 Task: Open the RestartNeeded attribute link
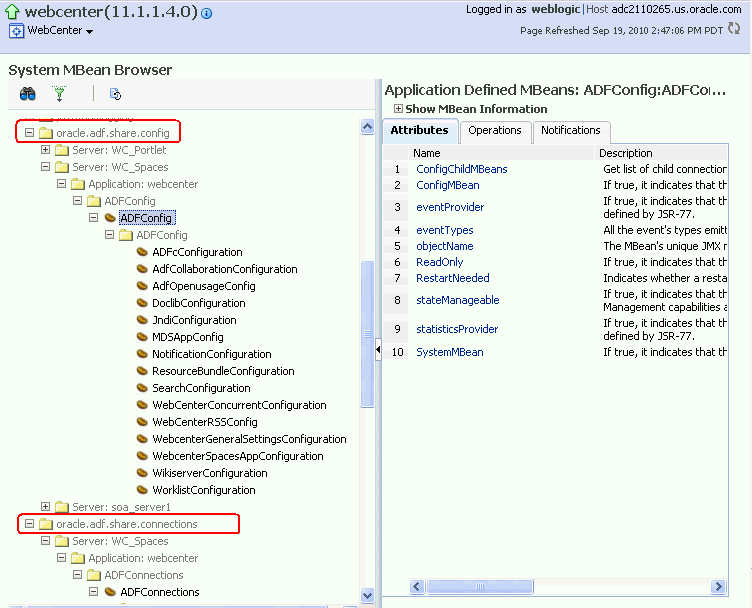452,278
